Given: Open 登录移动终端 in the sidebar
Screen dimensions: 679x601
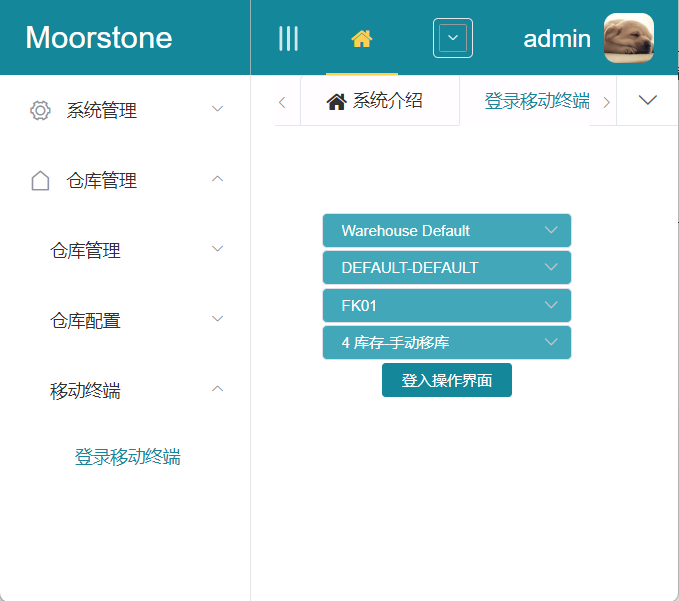Looking at the screenshot, I should tap(127, 457).
